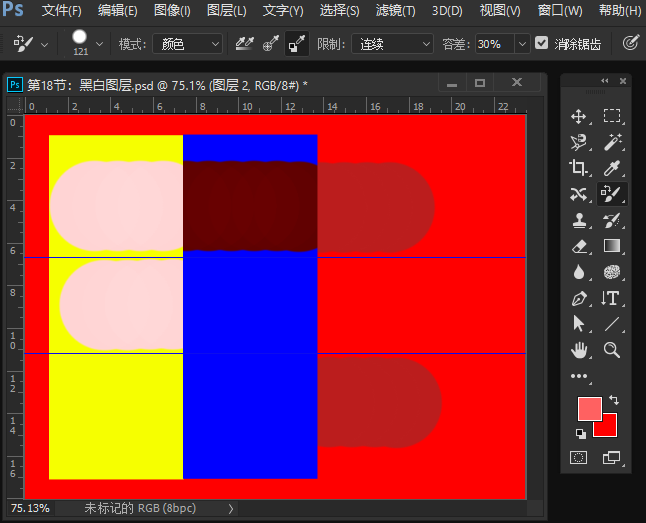Change screen mode

pos(611,457)
